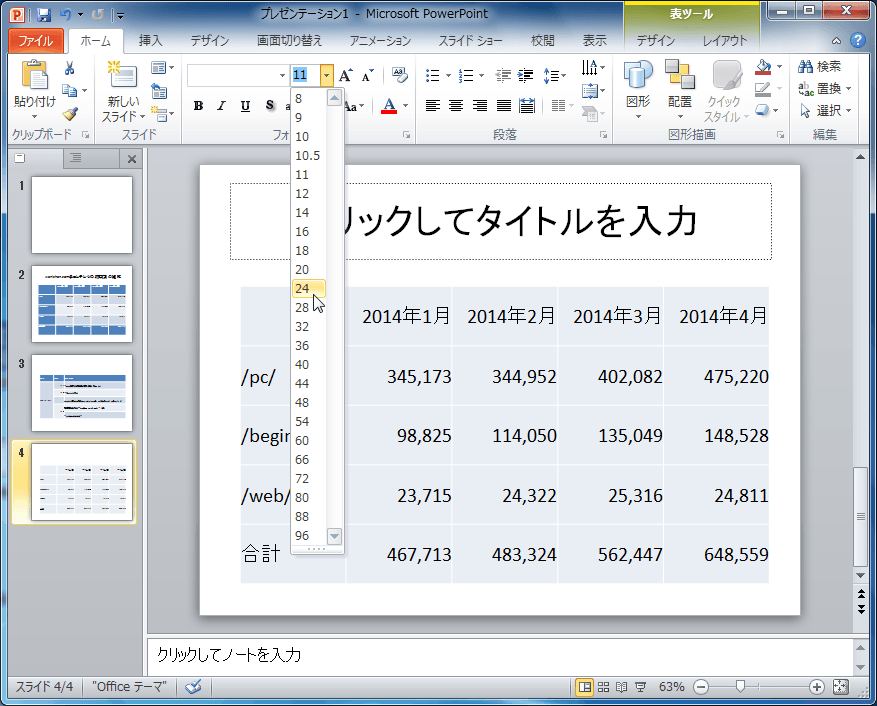Select slide 2 thumbnail
The width and height of the screenshot is (877, 706).
click(x=82, y=304)
